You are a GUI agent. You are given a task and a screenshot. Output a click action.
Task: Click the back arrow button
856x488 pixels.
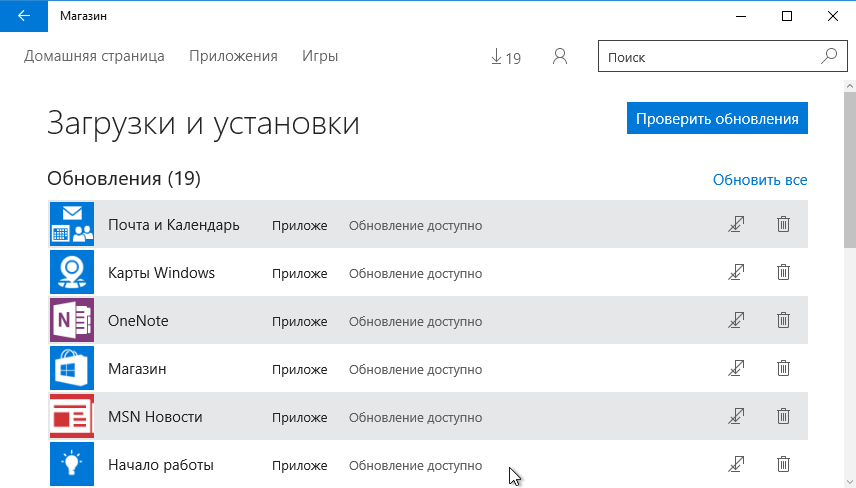[x=23, y=16]
